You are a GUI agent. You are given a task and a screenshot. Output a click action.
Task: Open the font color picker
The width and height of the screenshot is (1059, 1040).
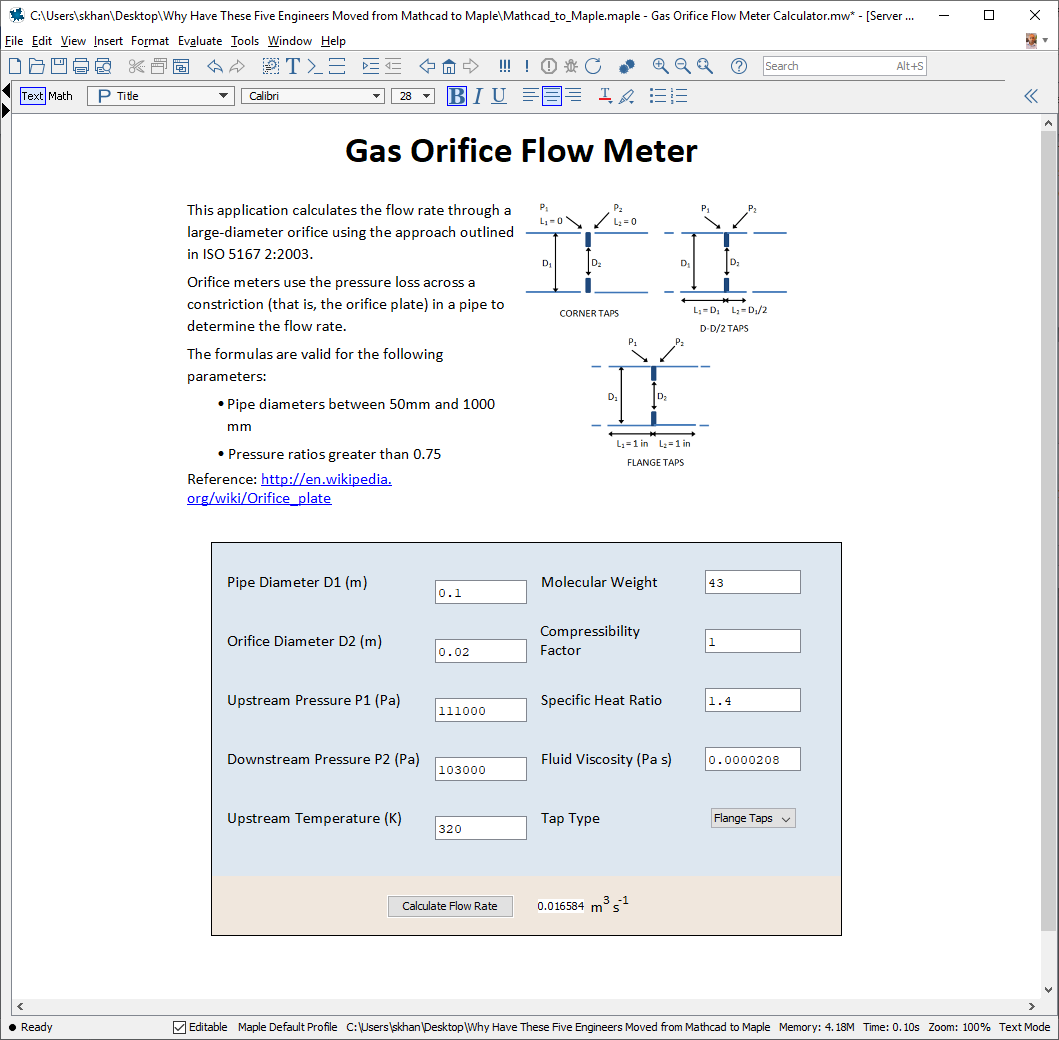click(x=605, y=96)
